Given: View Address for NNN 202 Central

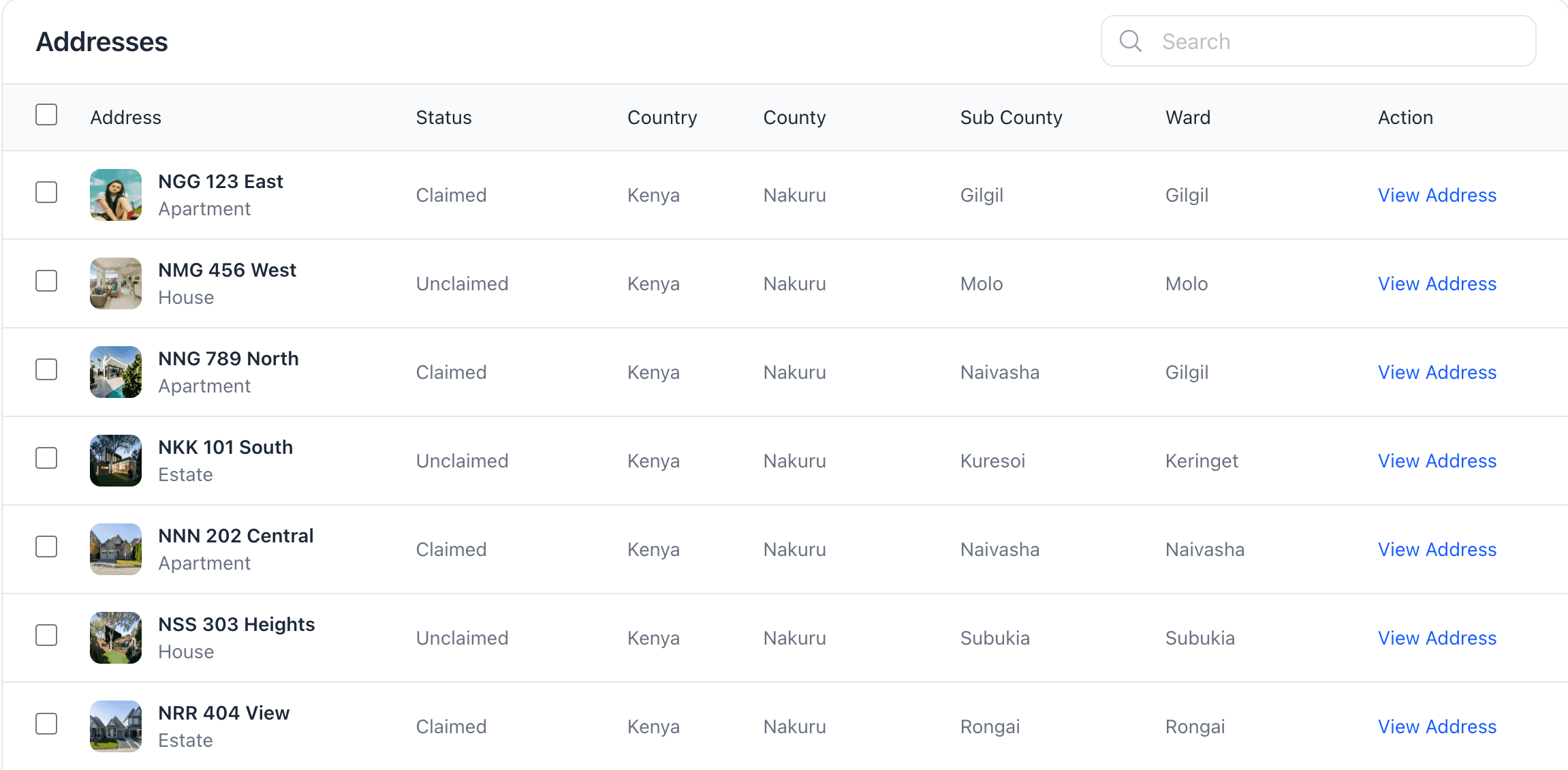Looking at the screenshot, I should [1437, 550].
